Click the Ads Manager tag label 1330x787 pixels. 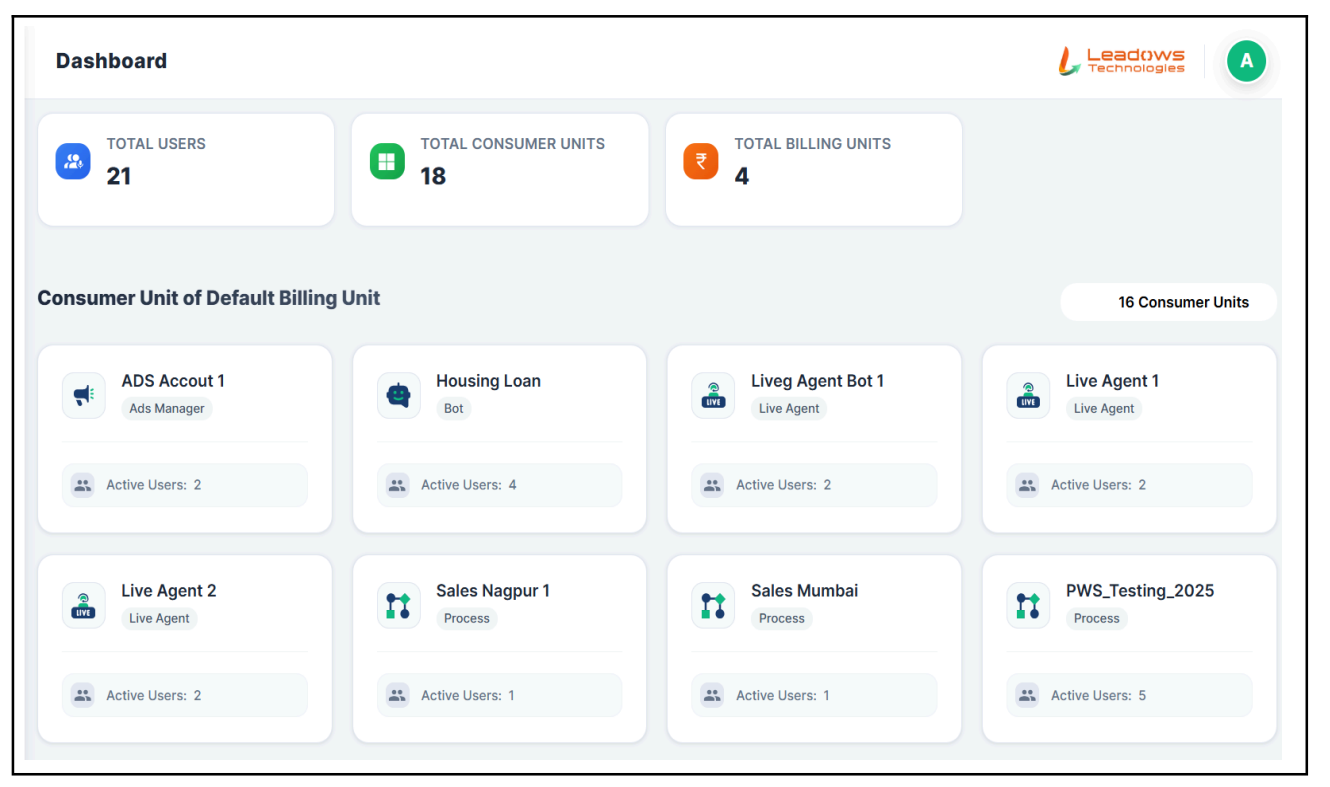[x=167, y=408]
